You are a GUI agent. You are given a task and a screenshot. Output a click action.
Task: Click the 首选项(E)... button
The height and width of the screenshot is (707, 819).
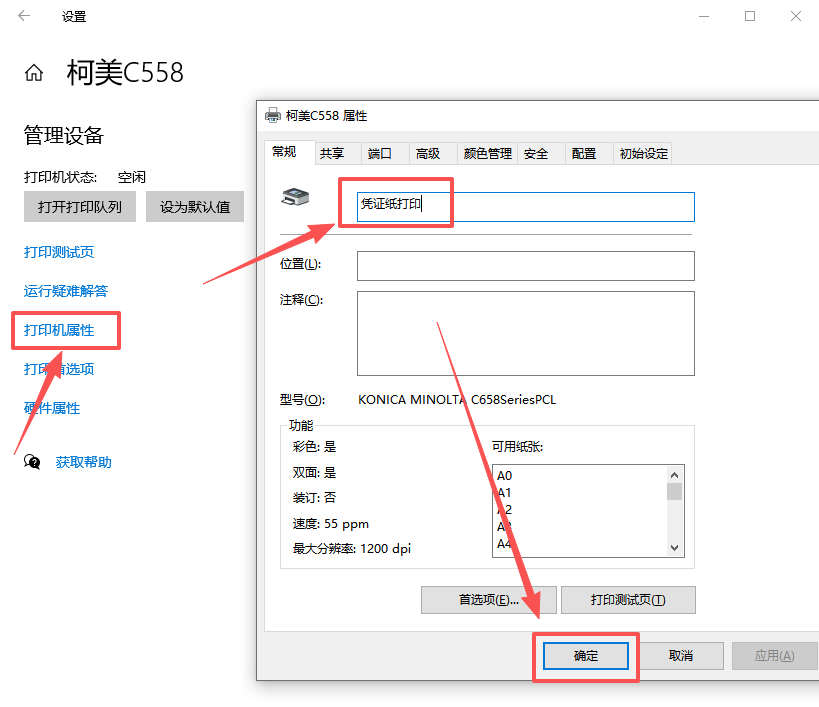(x=489, y=600)
